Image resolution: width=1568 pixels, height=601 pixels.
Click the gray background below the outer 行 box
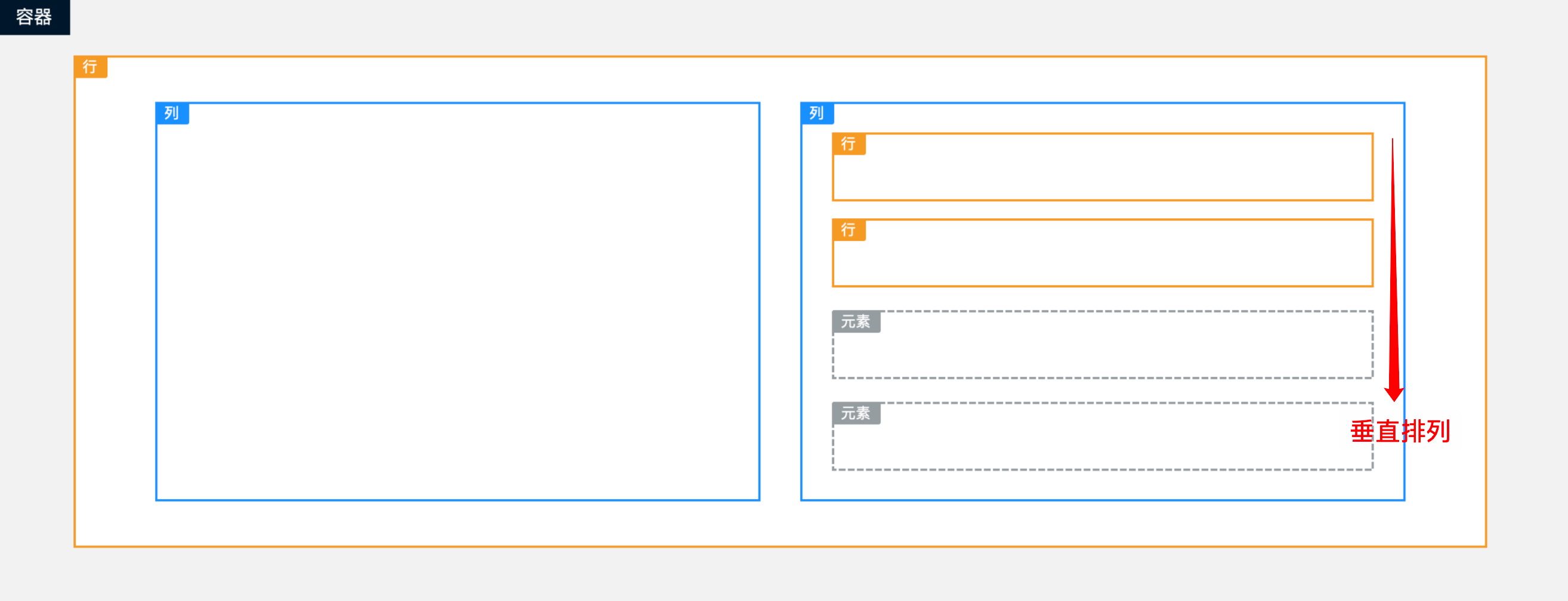(779, 575)
